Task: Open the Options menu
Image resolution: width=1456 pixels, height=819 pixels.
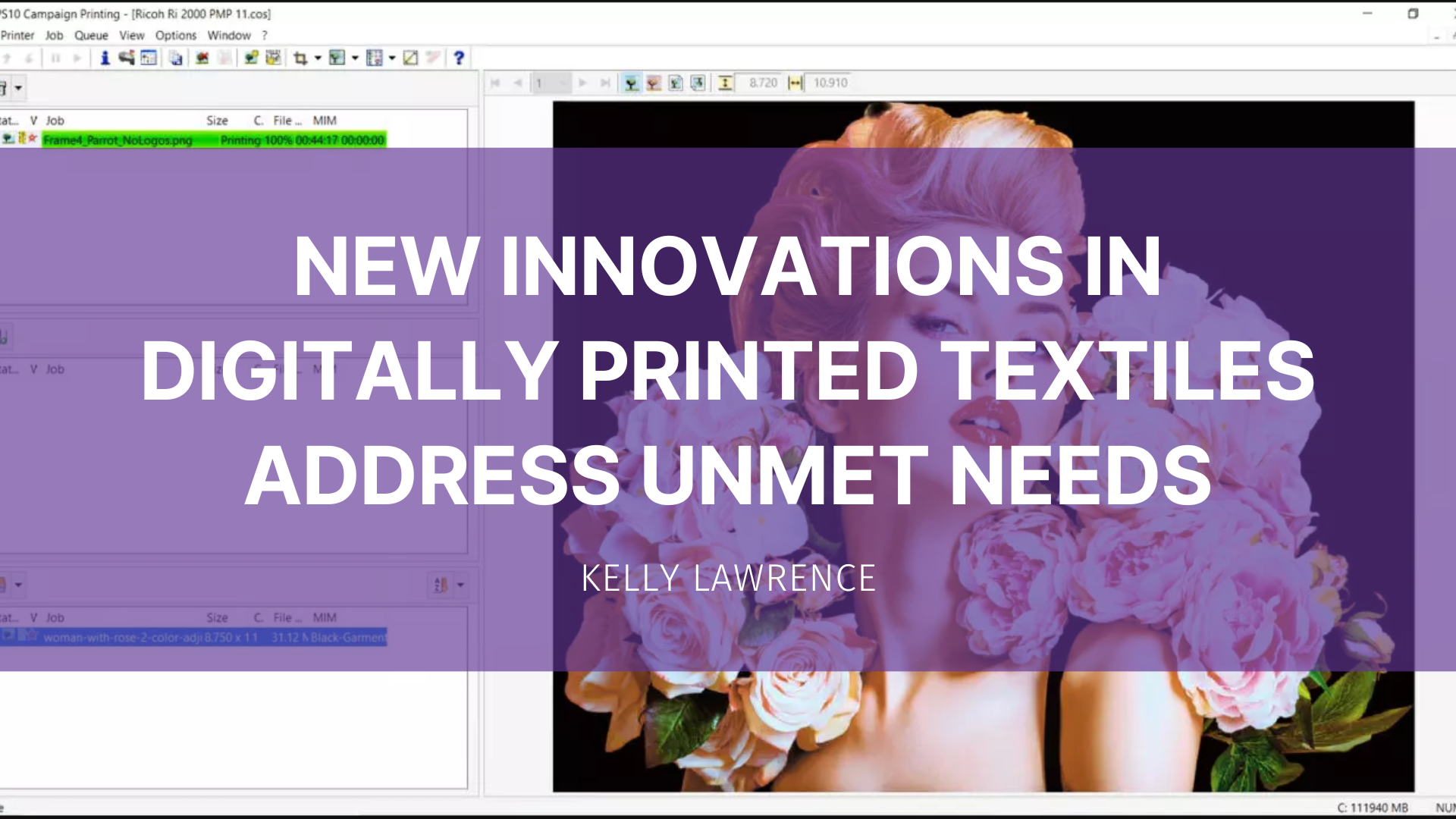Action: 176,36
